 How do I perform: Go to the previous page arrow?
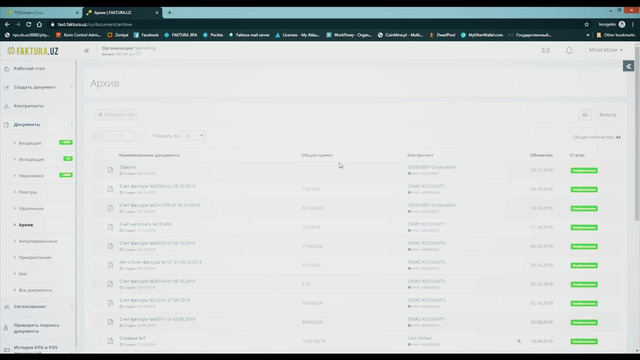(95, 136)
